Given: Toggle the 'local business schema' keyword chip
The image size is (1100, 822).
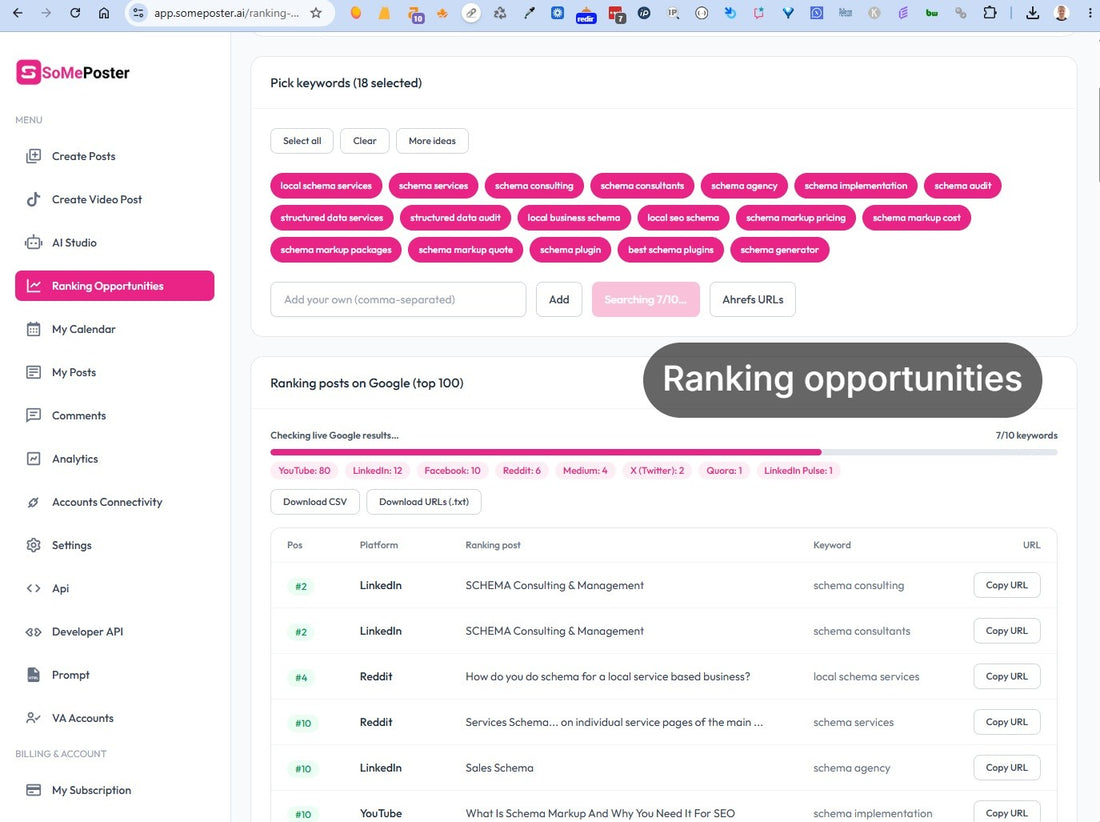Looking at the screenshot, I should tap(574, 217).
